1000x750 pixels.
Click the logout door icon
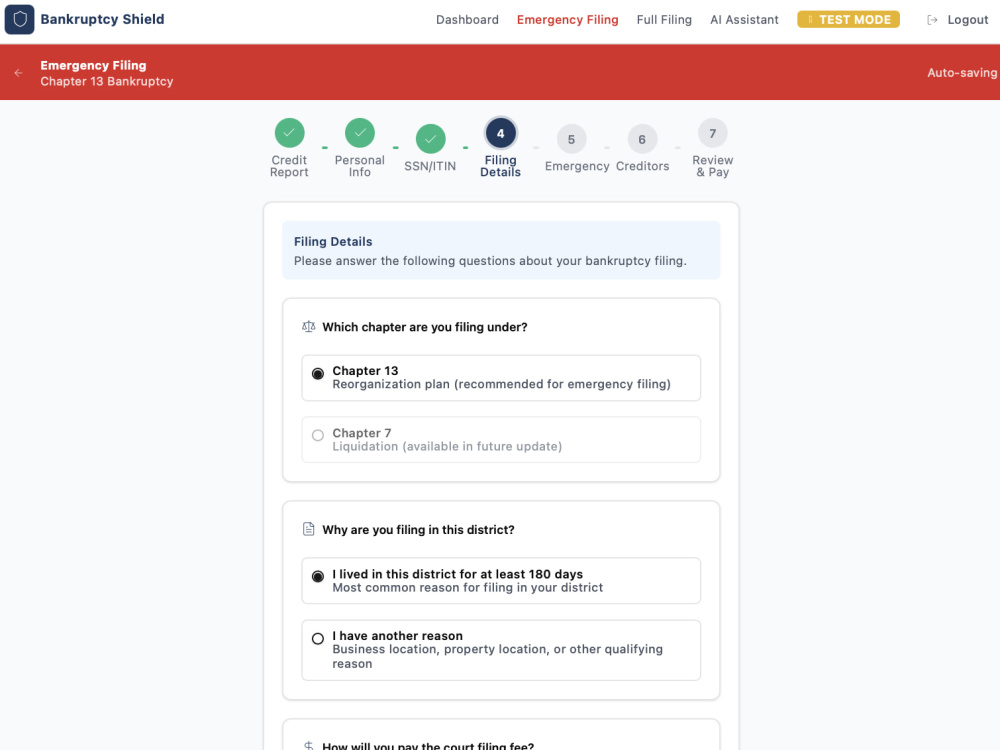[x=932, y=20]
